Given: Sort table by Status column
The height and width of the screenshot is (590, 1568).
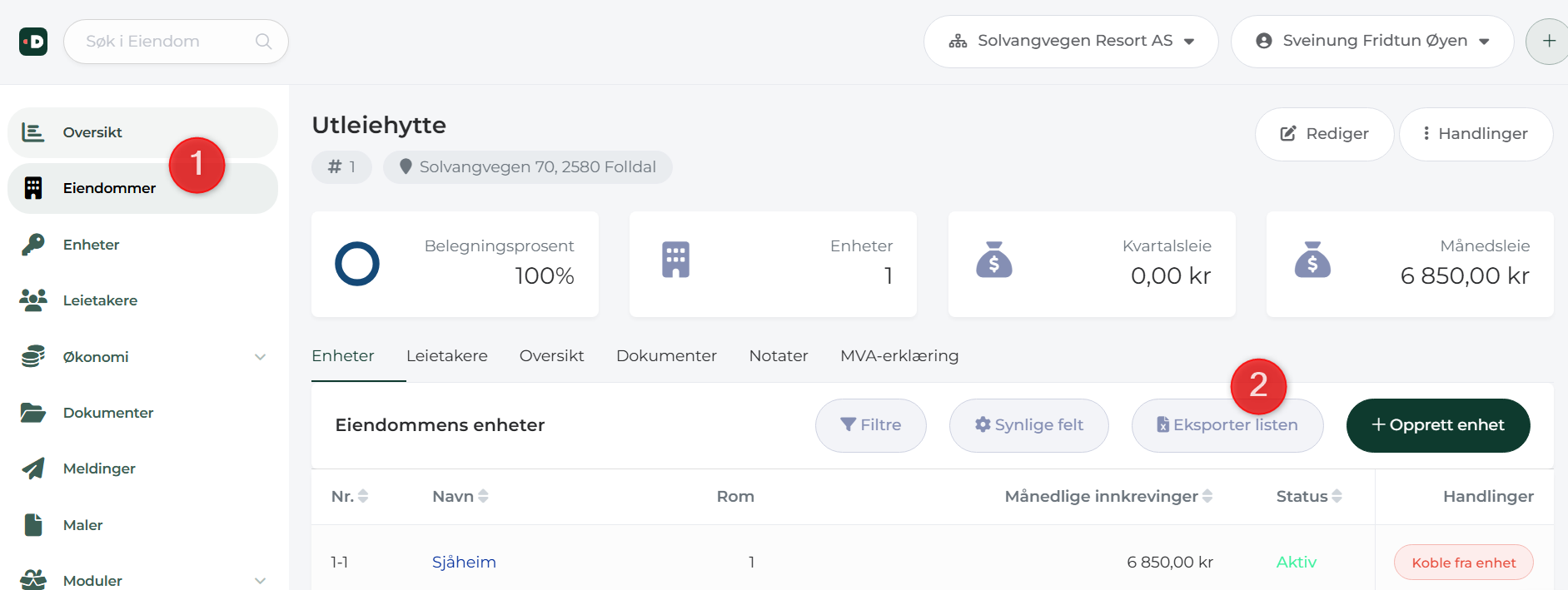Looking at the screenshot, I should coord(1309,497).
